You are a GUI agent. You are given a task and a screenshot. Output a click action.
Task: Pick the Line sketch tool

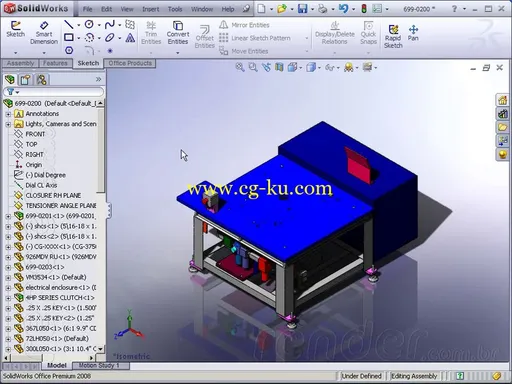69,24
